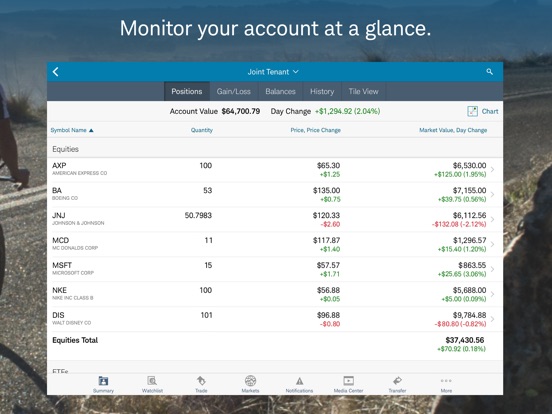Open the More dots icon
The width and height of the screenshot is (552, 414).
point(446,381)
